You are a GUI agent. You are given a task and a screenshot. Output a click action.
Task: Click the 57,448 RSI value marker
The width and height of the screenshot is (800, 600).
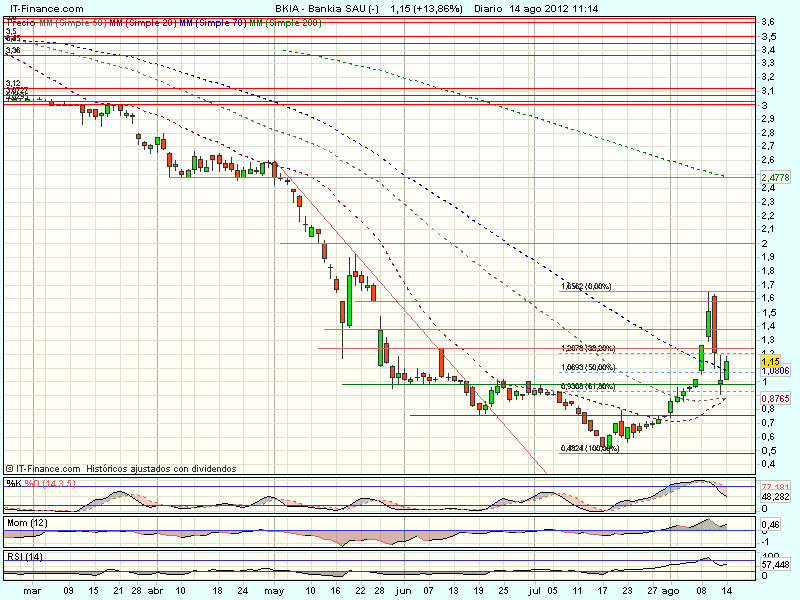point(777,564)
